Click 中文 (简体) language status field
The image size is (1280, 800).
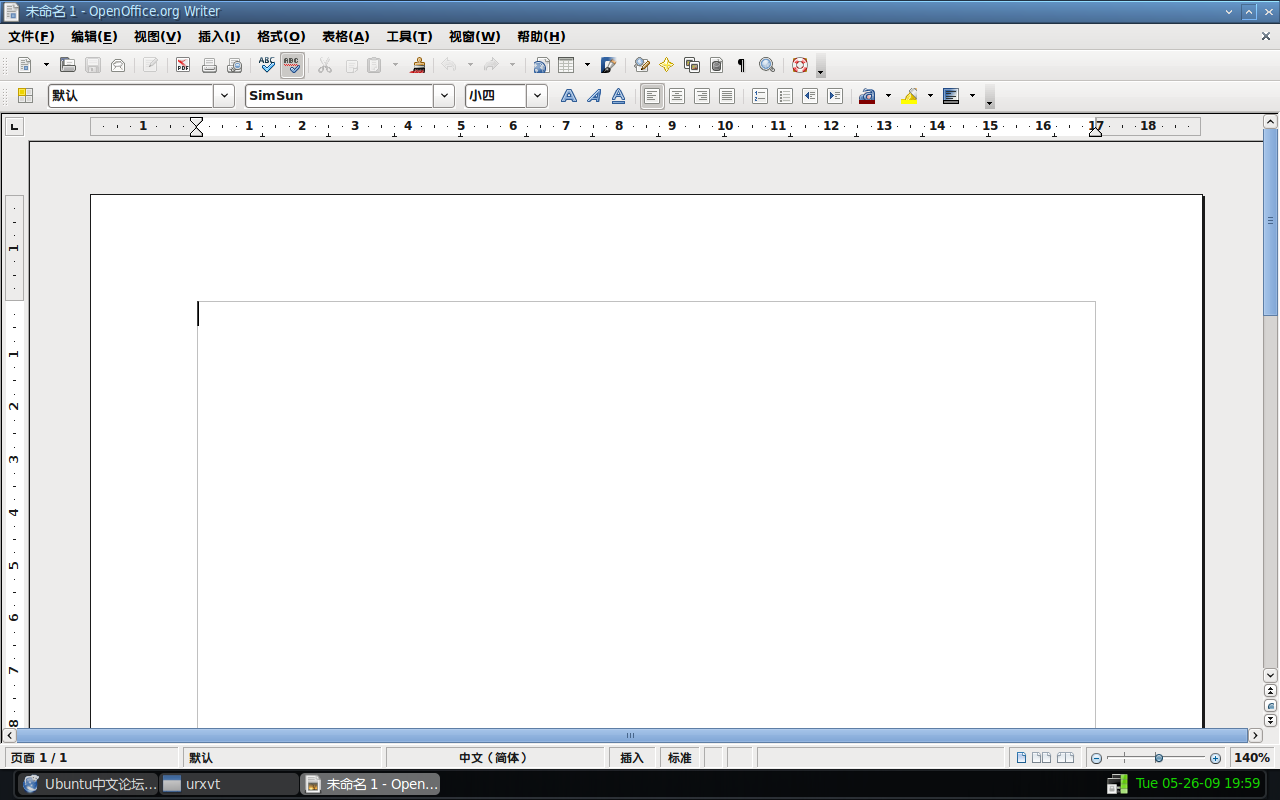tap(494, 758)
